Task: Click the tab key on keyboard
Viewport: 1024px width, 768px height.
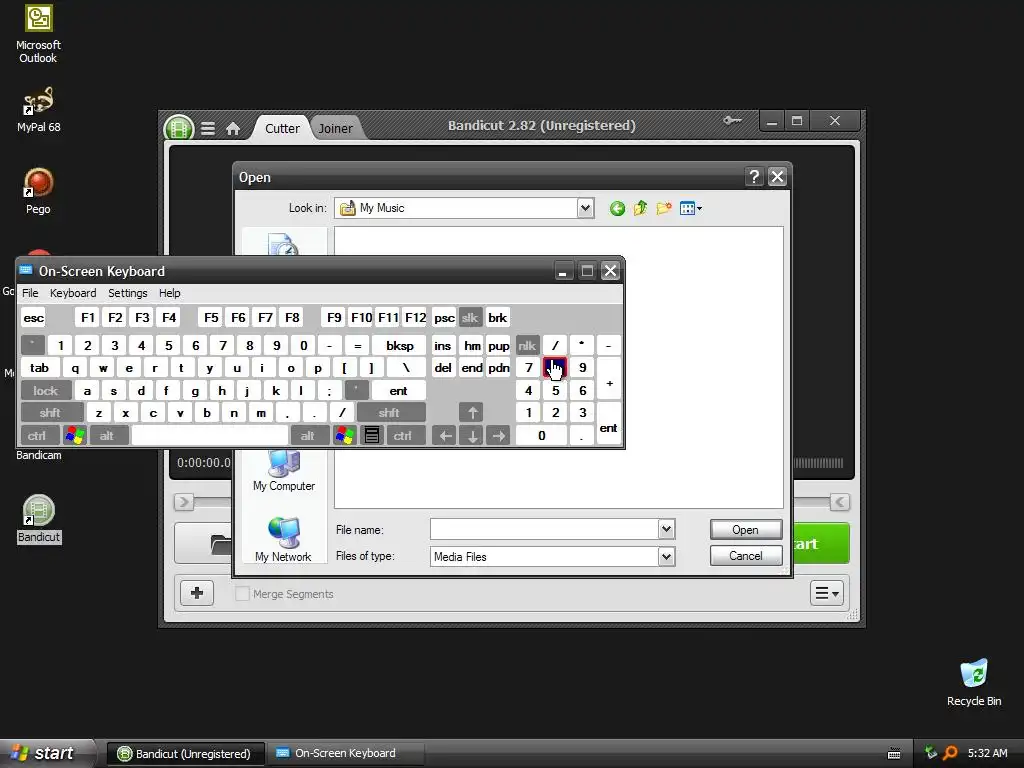Action: 39,368
